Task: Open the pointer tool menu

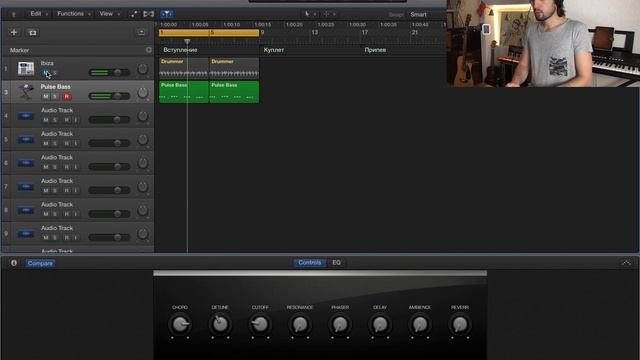Action: click(309, 14)
